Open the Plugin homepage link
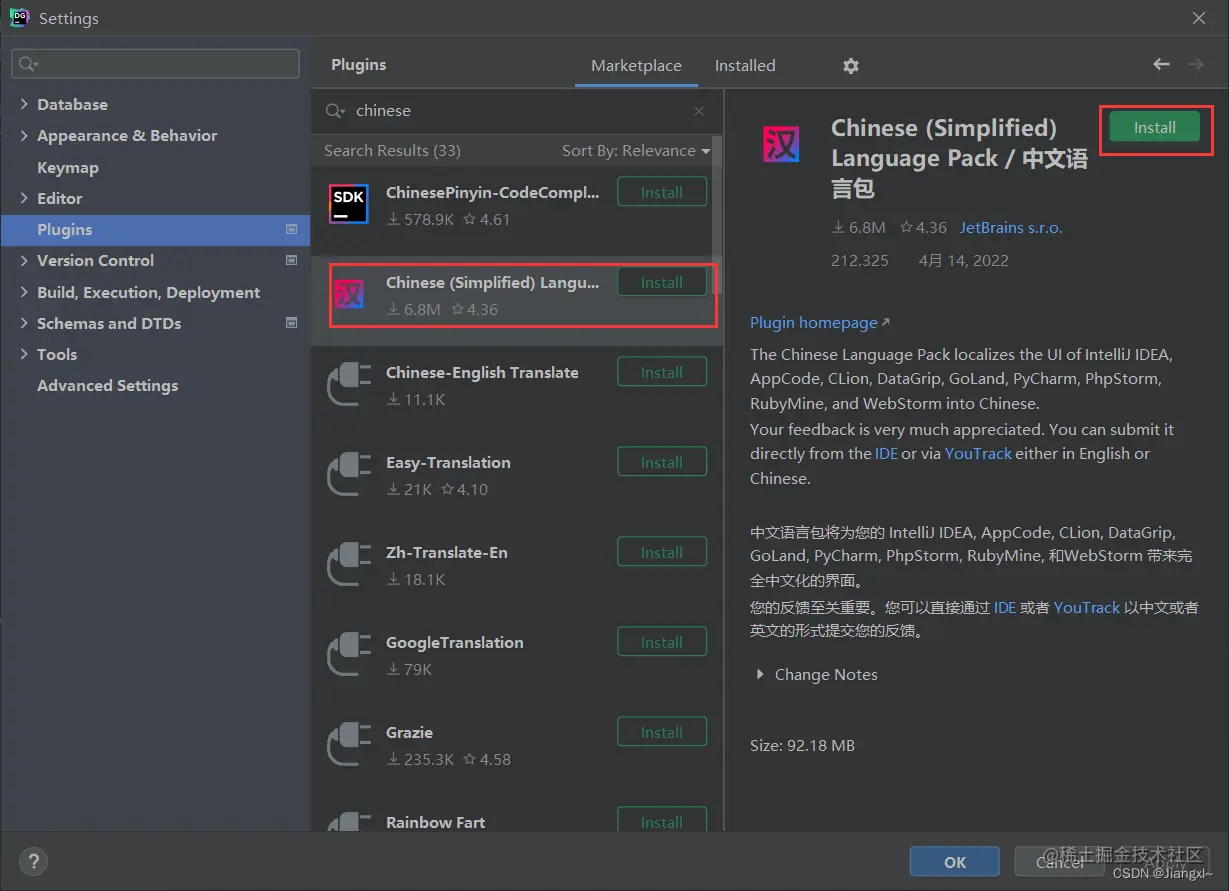 point(820,322)
